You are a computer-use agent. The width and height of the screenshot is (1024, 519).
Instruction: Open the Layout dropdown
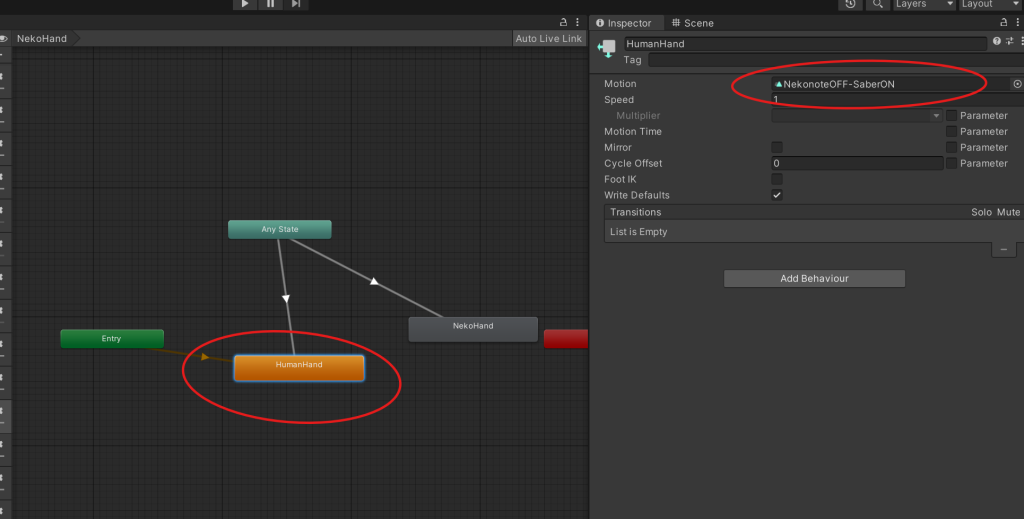[988, 4]
